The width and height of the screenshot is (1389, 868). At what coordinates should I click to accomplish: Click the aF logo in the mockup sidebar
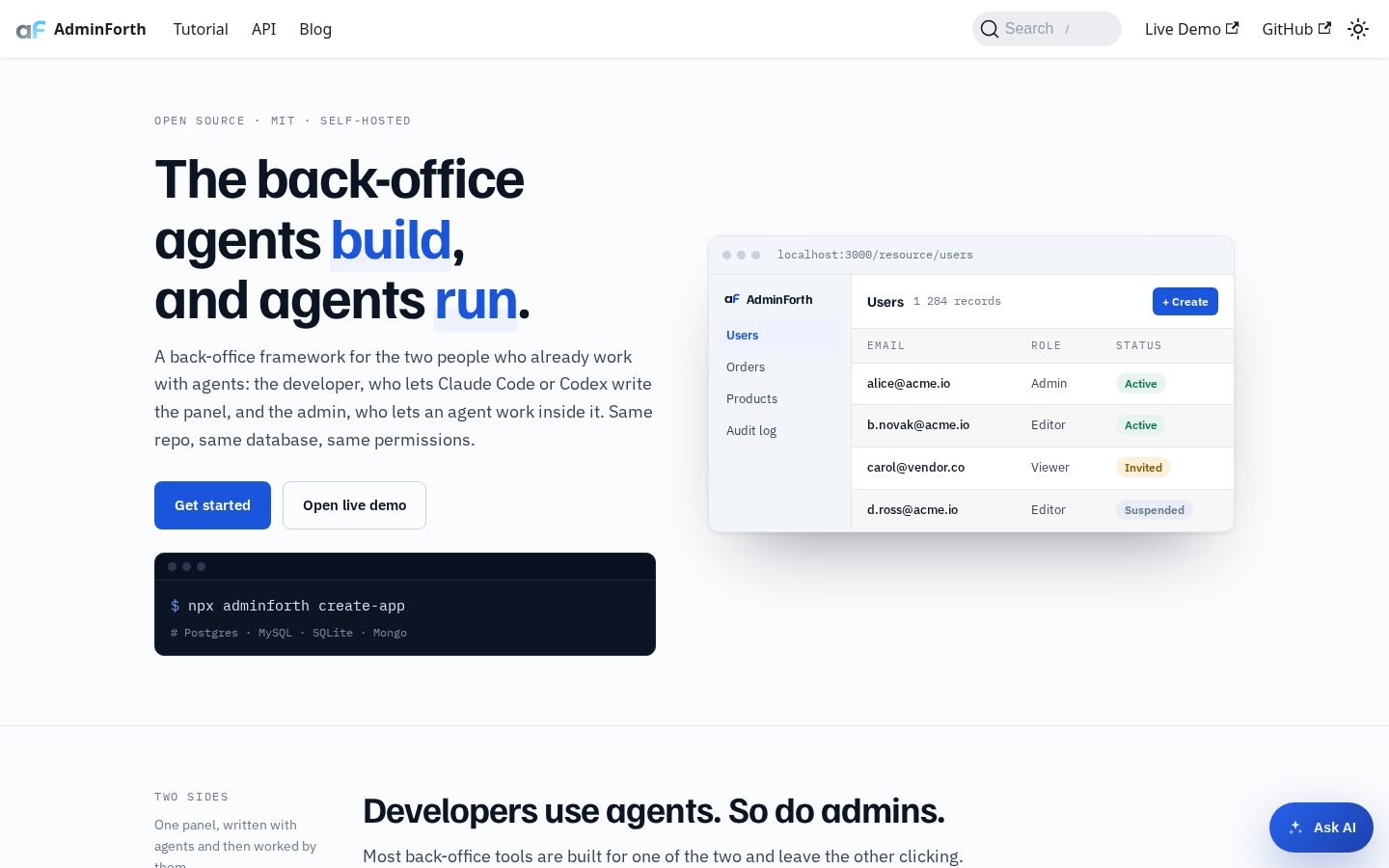coord(732,299)
